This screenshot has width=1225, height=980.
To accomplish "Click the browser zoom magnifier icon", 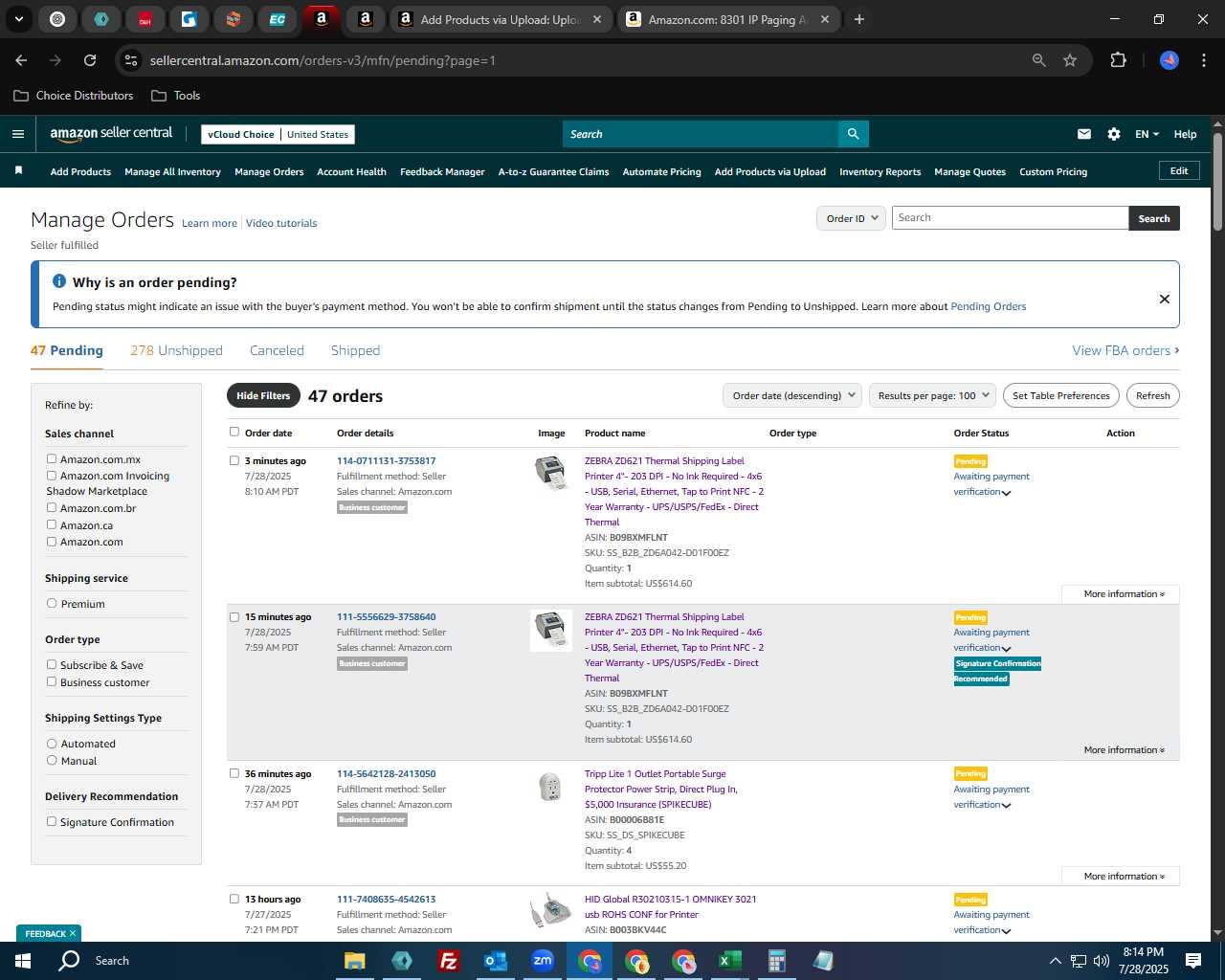I will [x=1039, y=60].
